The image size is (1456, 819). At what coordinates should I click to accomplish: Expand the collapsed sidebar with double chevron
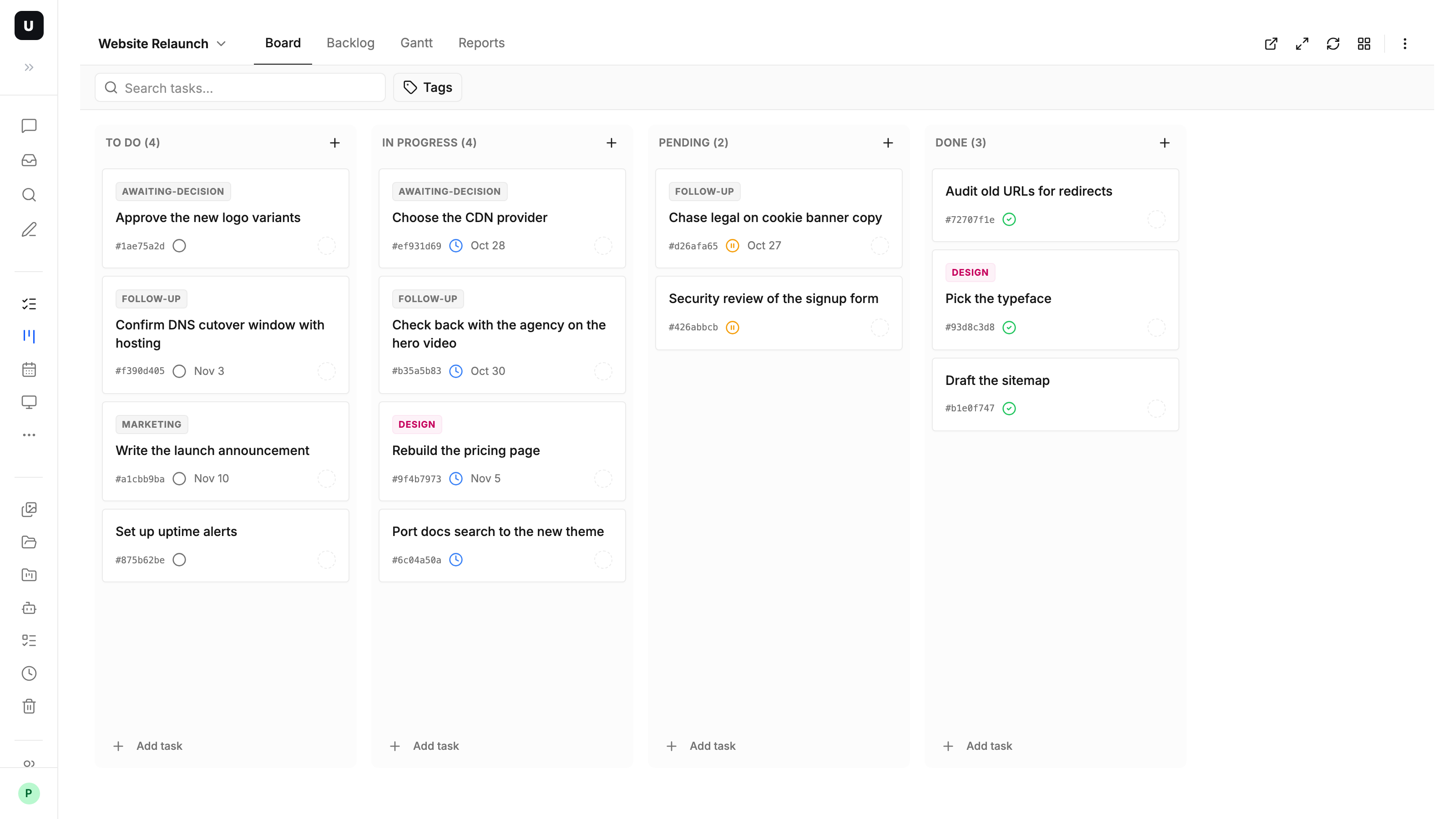pos(29,67)
